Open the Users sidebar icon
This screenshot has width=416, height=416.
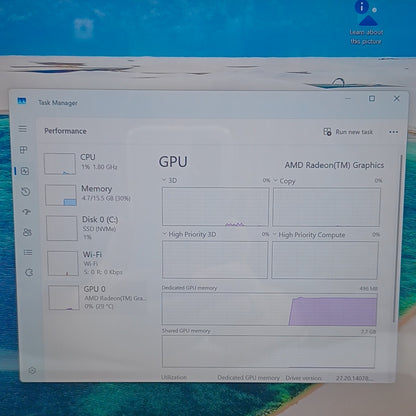tap(27, 232)
